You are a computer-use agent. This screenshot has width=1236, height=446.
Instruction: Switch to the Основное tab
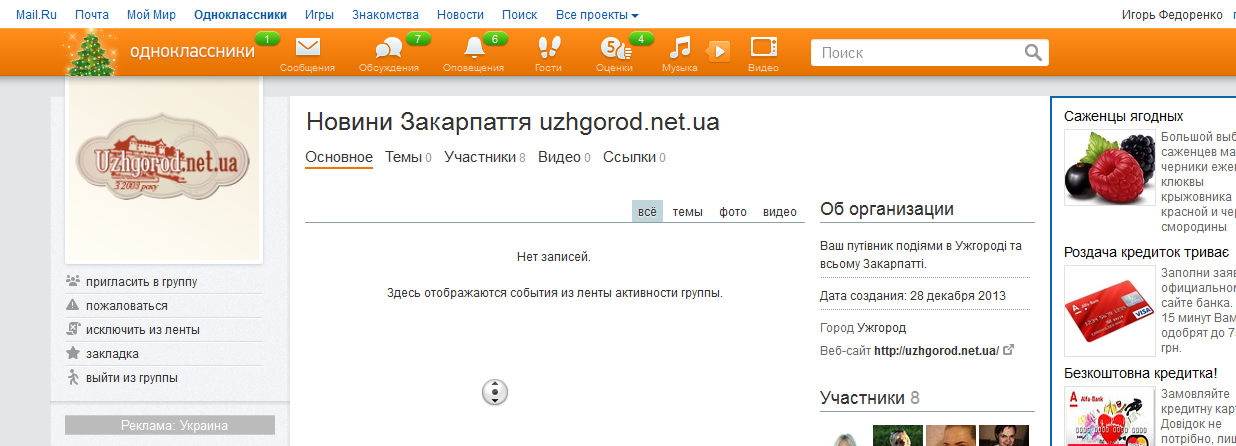click(339, 157)
